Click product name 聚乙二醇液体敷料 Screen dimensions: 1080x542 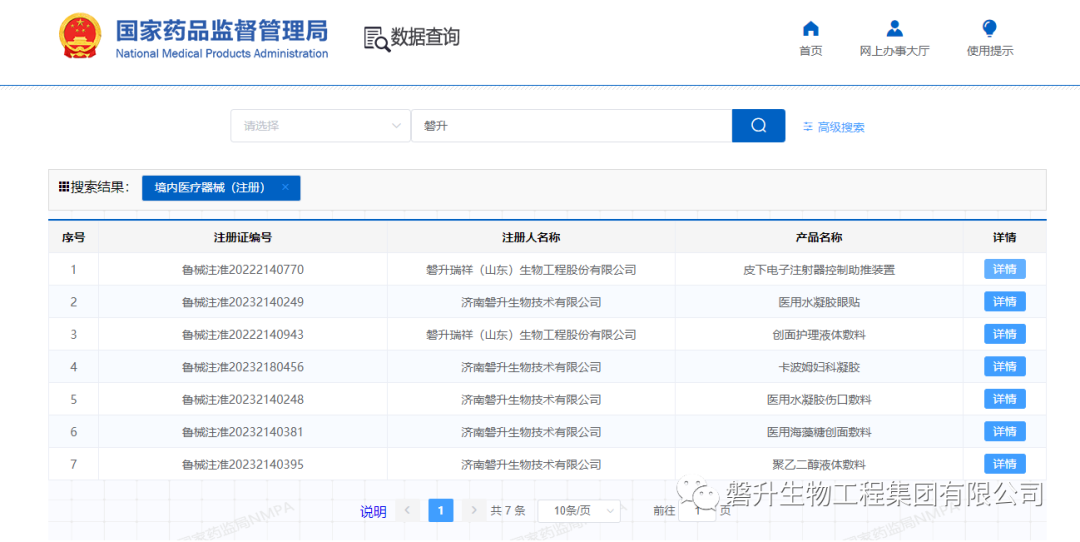click(819, 463)
